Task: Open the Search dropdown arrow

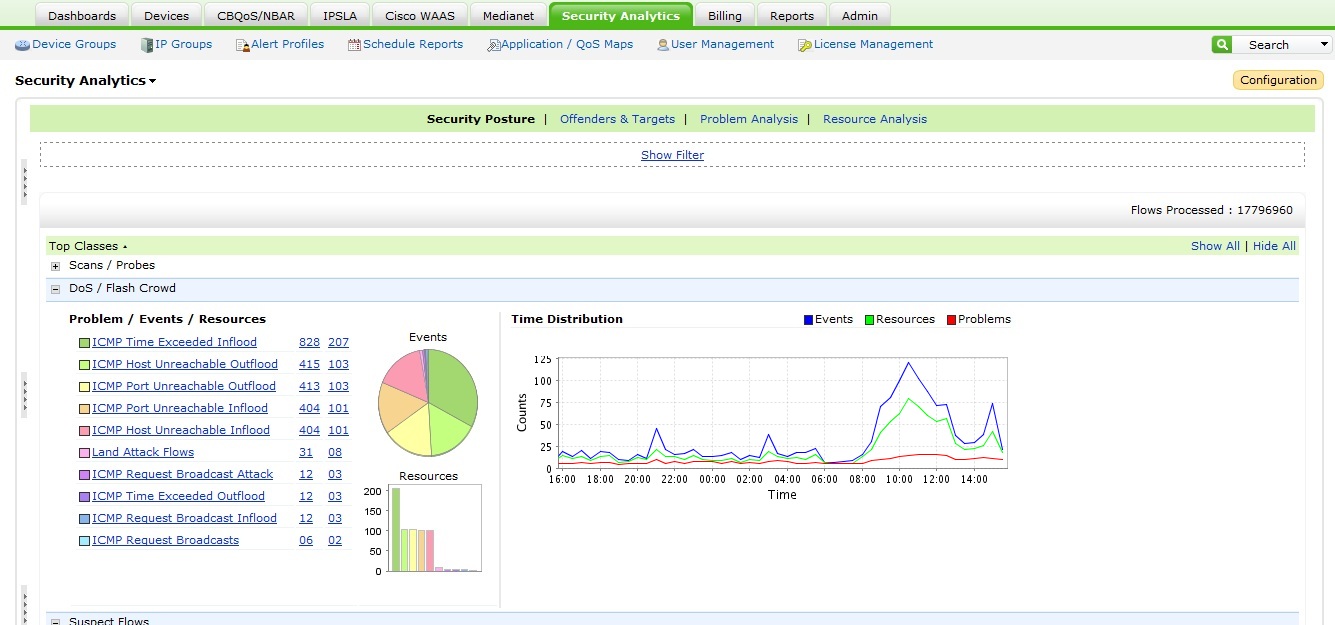Action: coord(1325,45)
